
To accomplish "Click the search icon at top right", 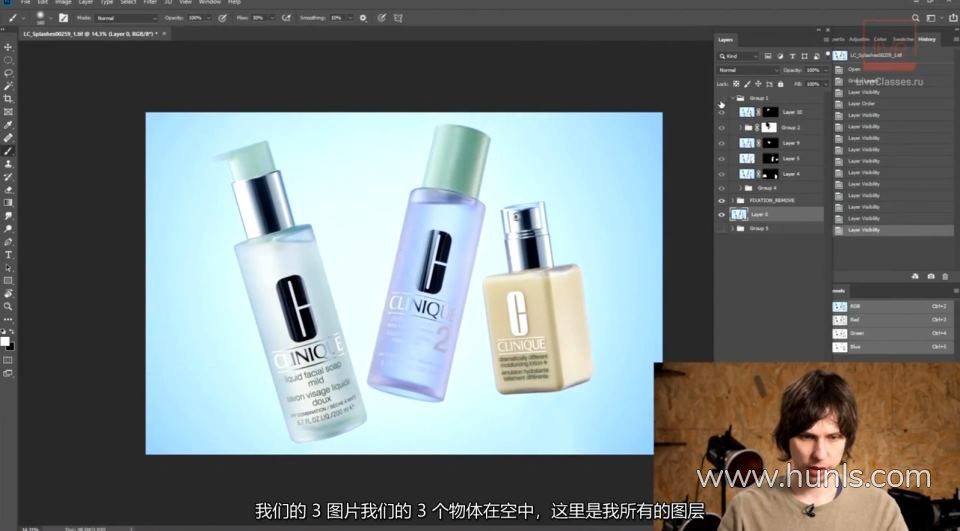I will coord(915,18).
